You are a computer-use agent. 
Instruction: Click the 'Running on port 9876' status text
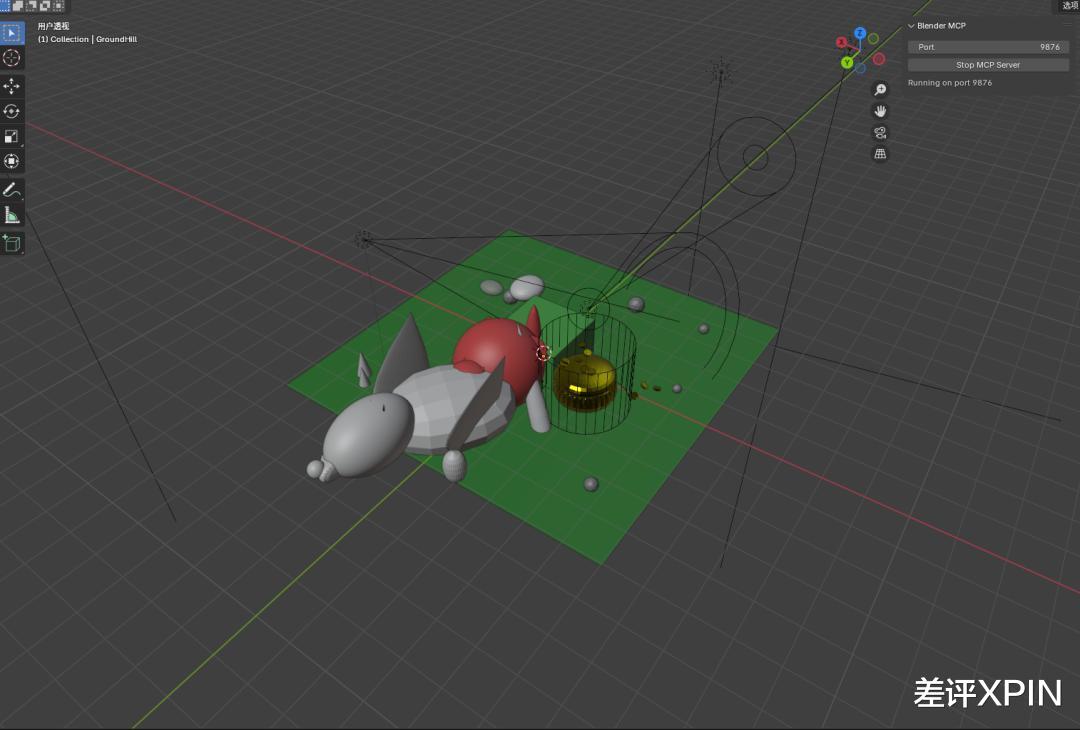(x=950, y=83)
